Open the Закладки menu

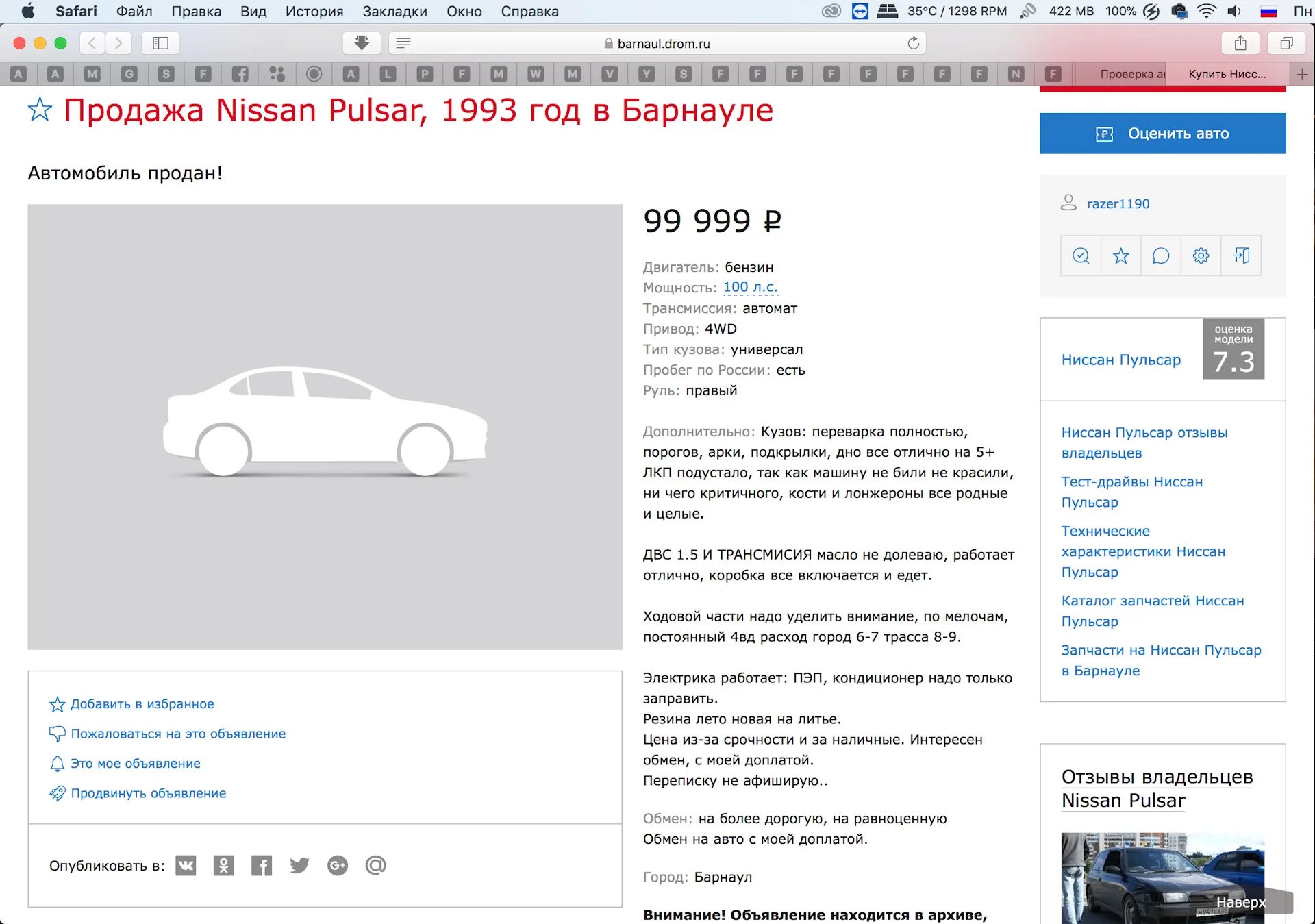click(x=394, y=11)
